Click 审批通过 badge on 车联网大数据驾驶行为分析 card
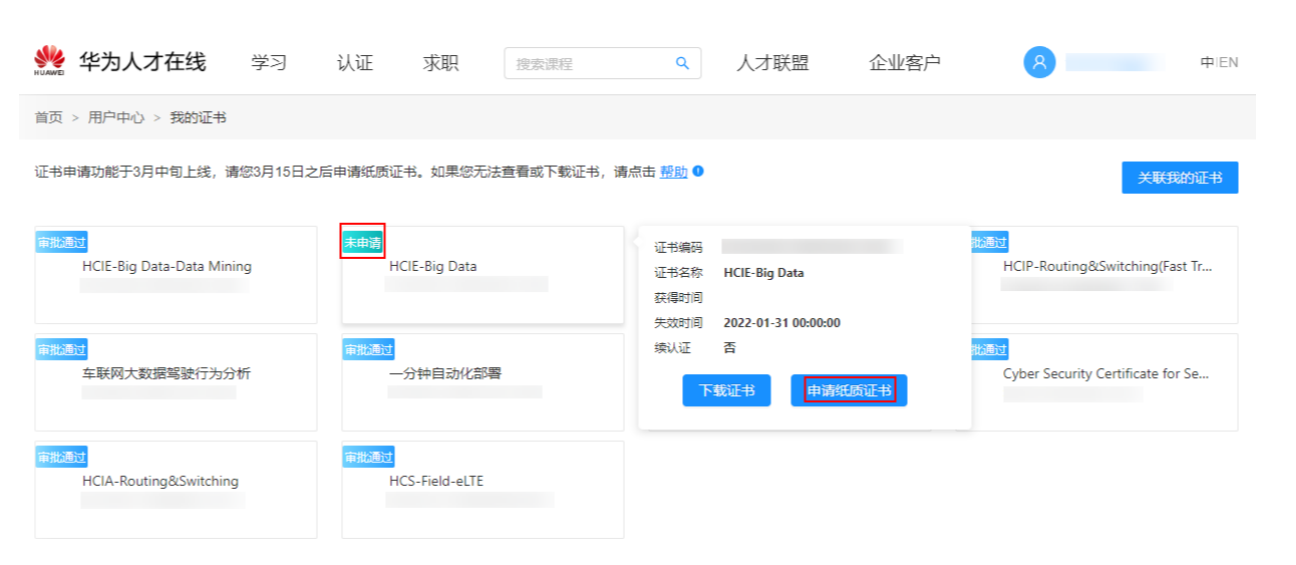 (62, 349)
